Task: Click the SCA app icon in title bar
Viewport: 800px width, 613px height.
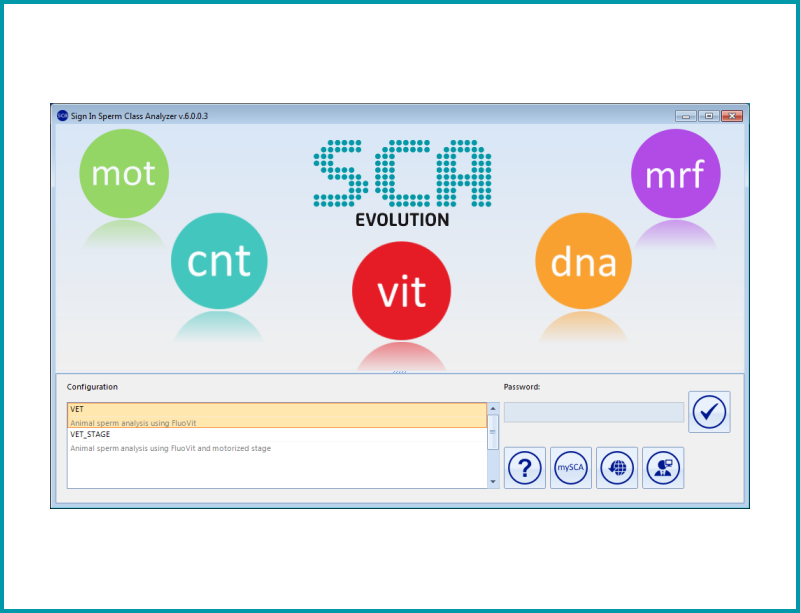Action: (x=62, y=116)
